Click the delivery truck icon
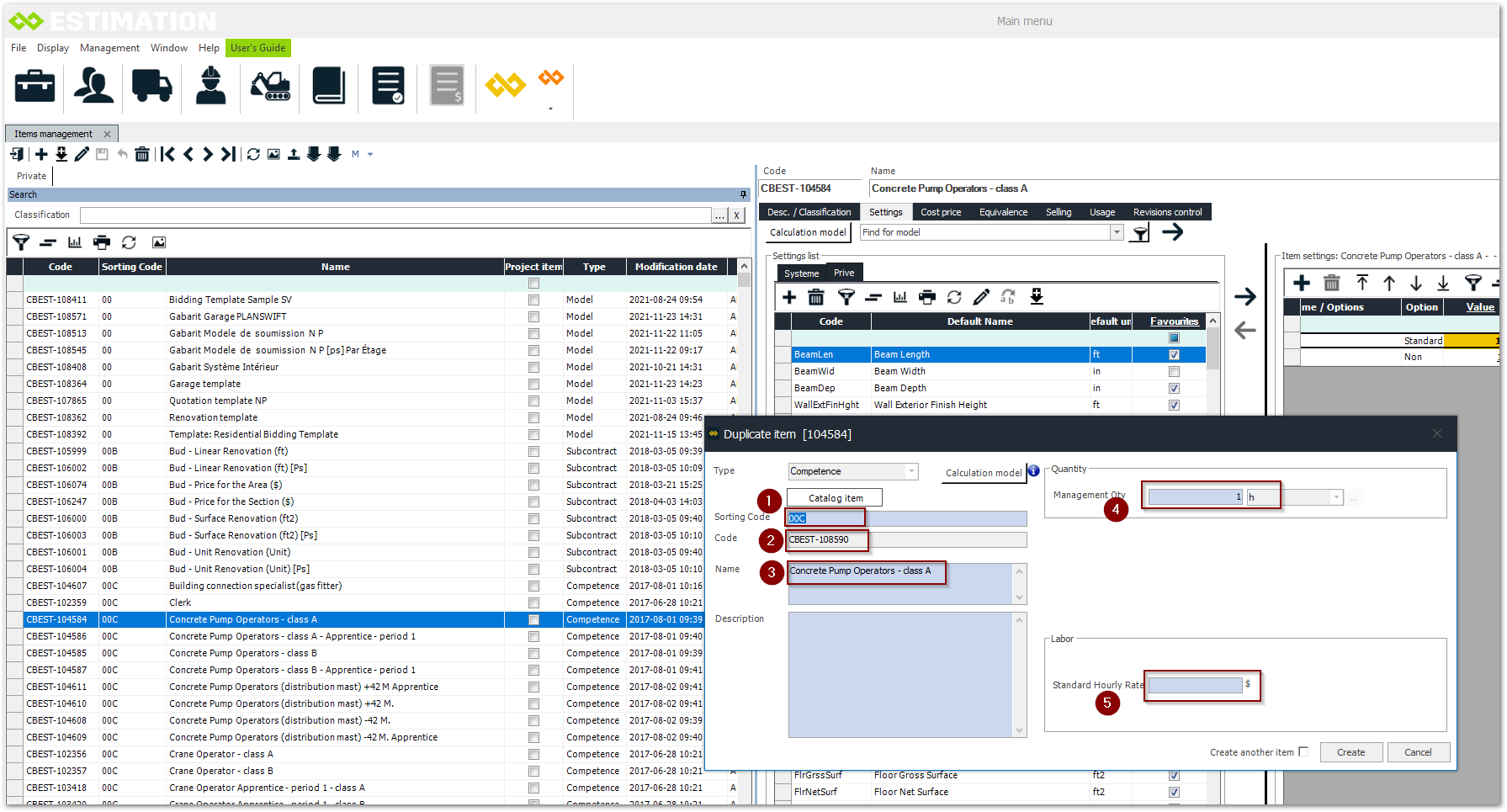The width and height of the screenshot is (1507, 812). coord(151,86)
